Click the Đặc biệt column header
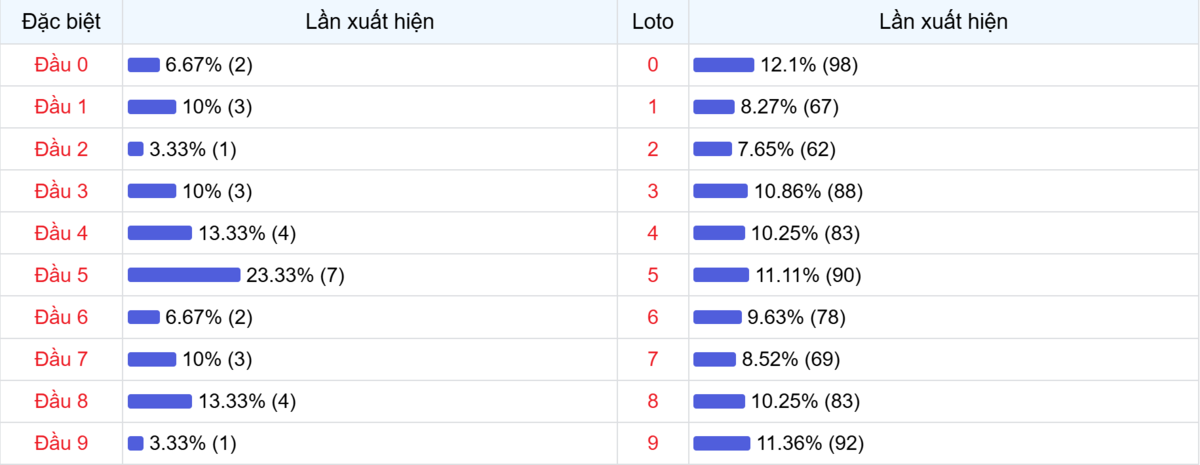 coord(61,22)
